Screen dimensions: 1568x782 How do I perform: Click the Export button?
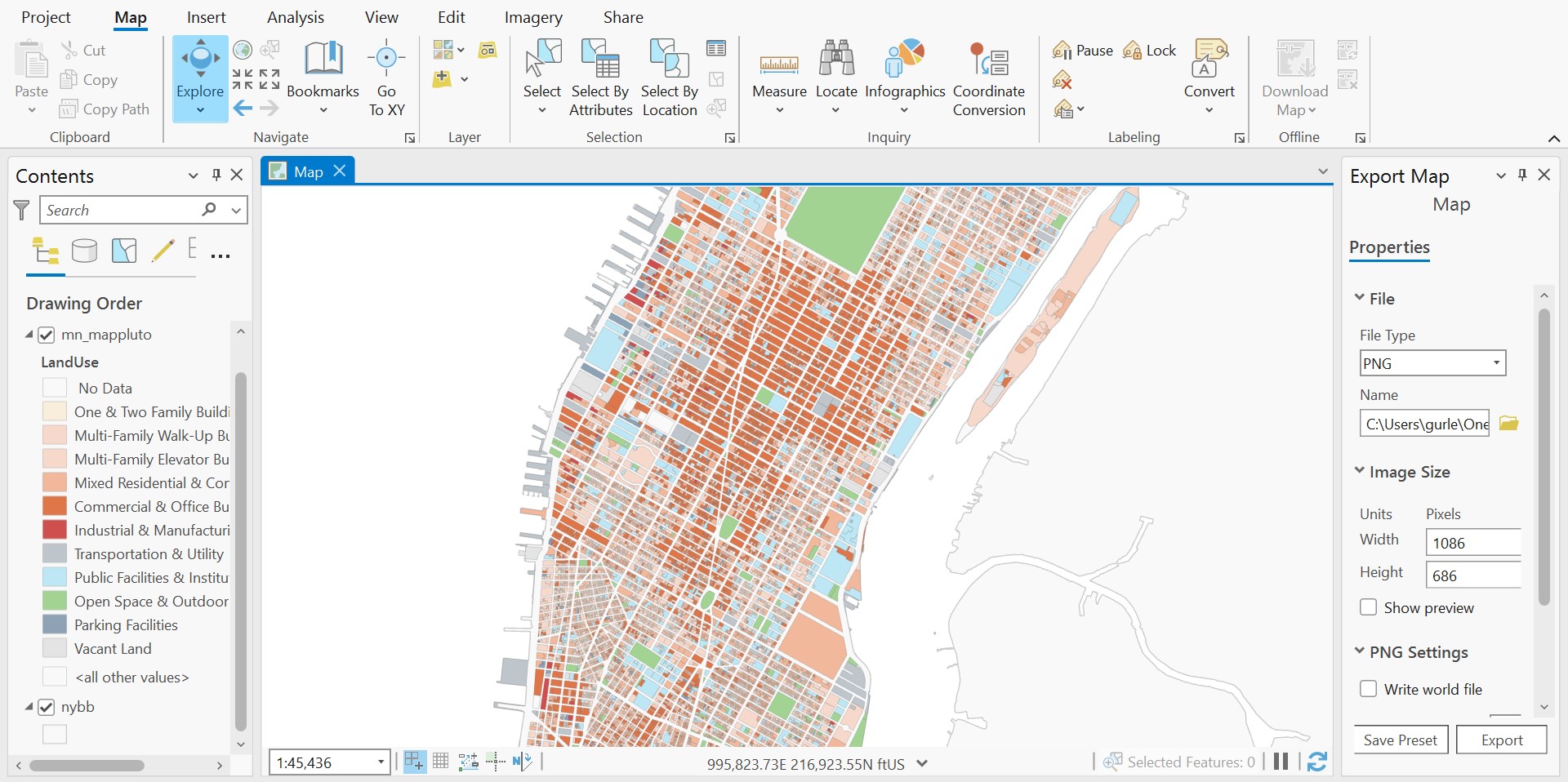click(x=1501, y=740)
